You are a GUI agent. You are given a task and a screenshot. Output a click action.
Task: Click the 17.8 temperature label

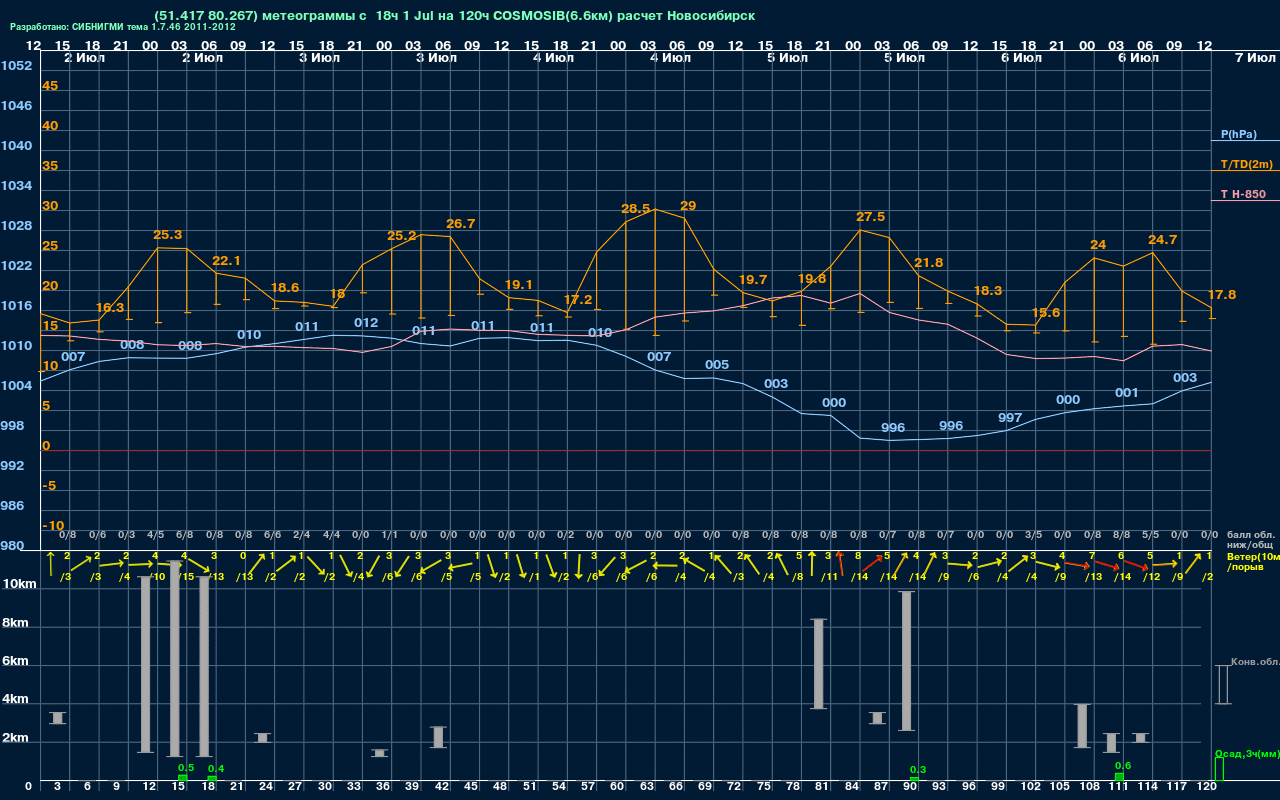tap(1222, 295)
